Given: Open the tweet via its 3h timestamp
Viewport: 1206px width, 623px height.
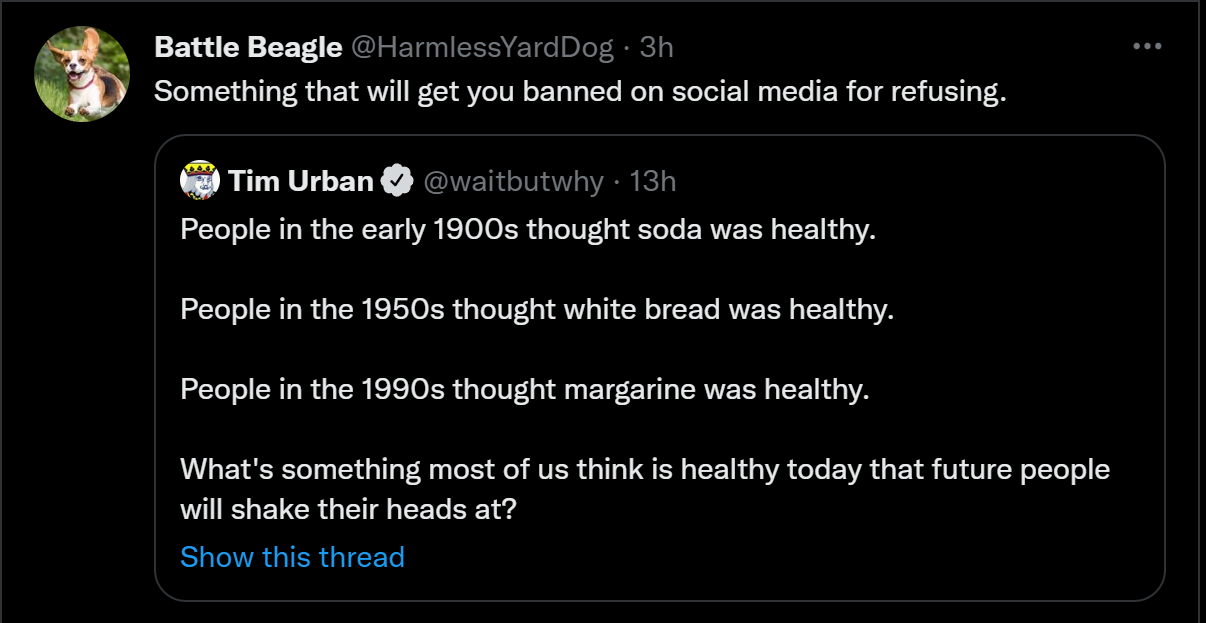Looking at the screenshot, I should (657, 47).
